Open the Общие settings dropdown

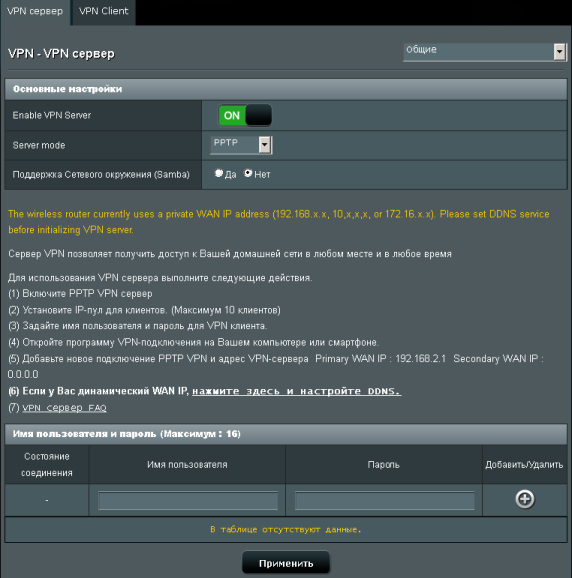pyautogui.click(x=485, y=52)
